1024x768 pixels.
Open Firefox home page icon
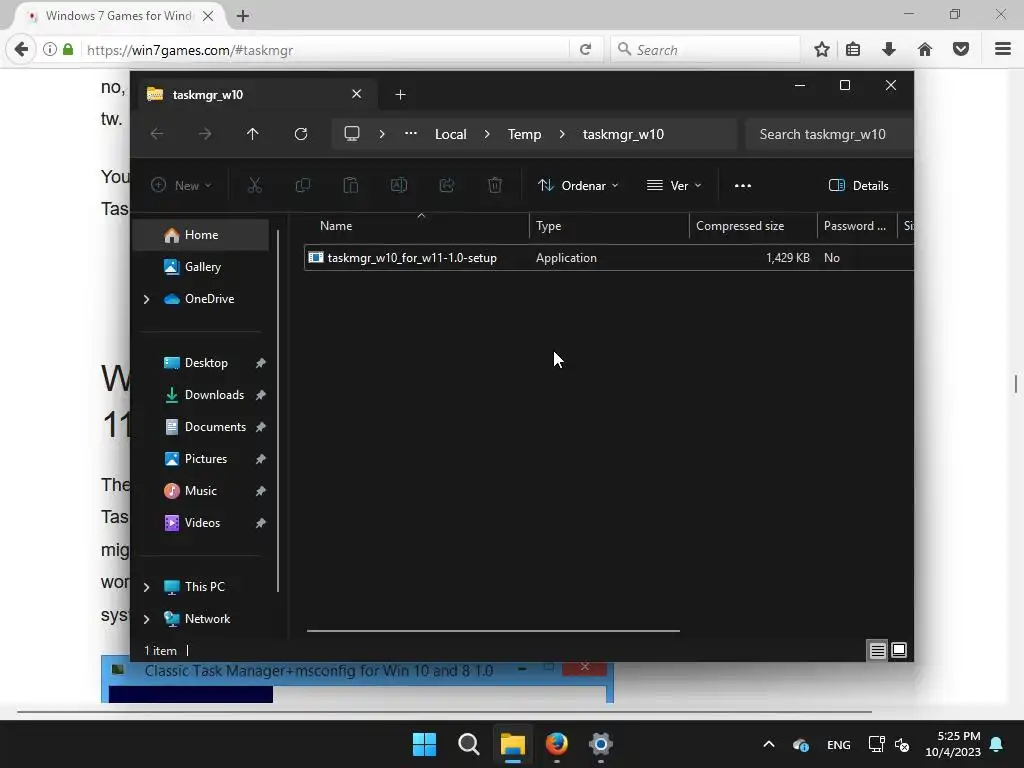(x=925, y=50)
